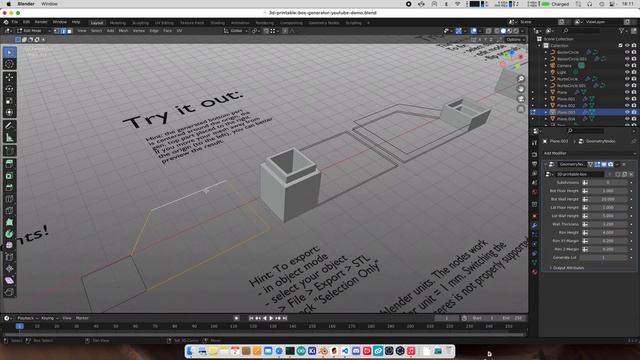
Task: Remove the GeometryNodes modifier with X
Action: [x=624, y=164]
